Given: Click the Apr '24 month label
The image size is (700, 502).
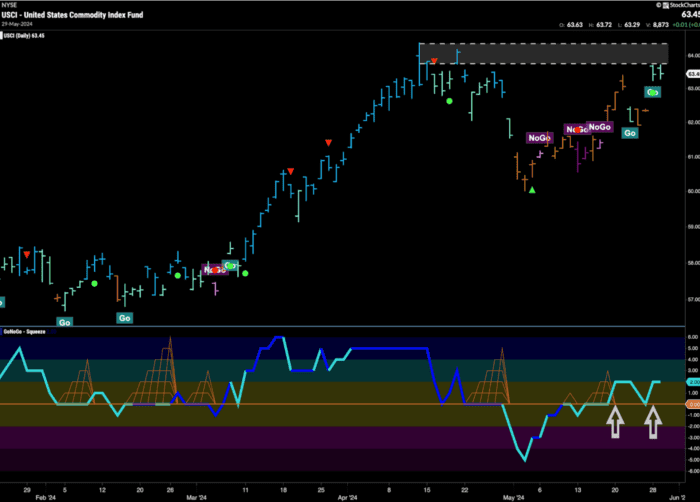Looking at the screenshot, I should (348, 498).
